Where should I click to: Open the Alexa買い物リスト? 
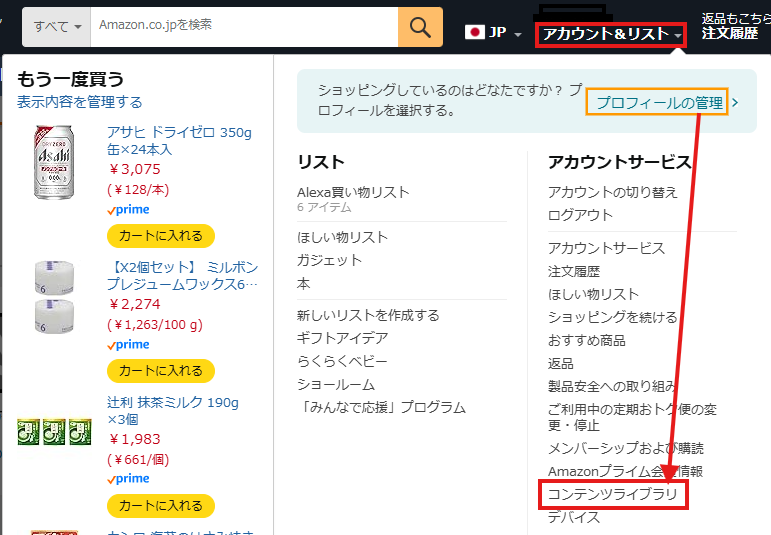click(x=353, y=192)
